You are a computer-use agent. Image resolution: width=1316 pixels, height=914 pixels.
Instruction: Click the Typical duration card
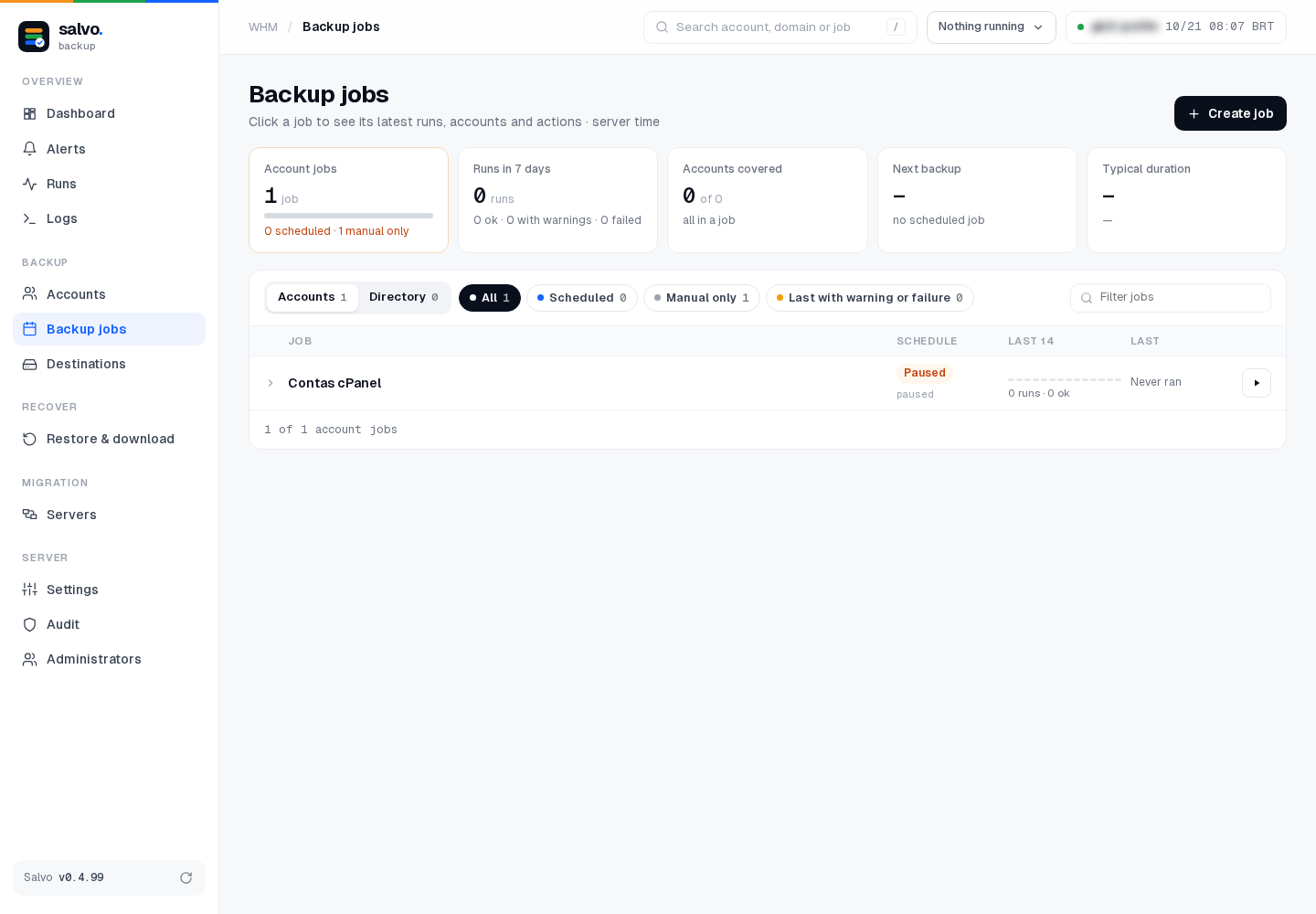1186,200
